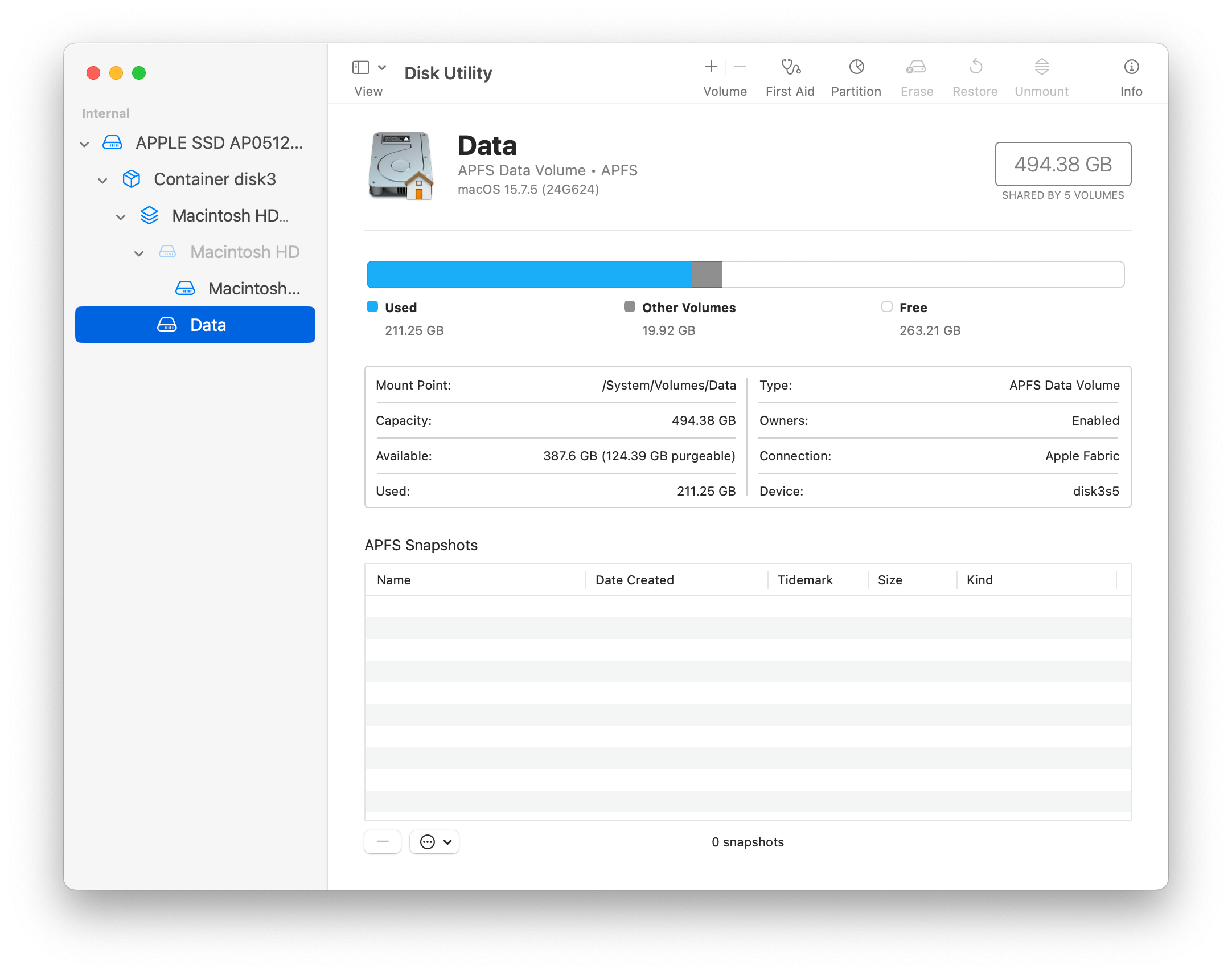1232x974 pixels.
Task: Click the Owners value Enabled
Action: pyautogui.click(x=1095, y=421)
